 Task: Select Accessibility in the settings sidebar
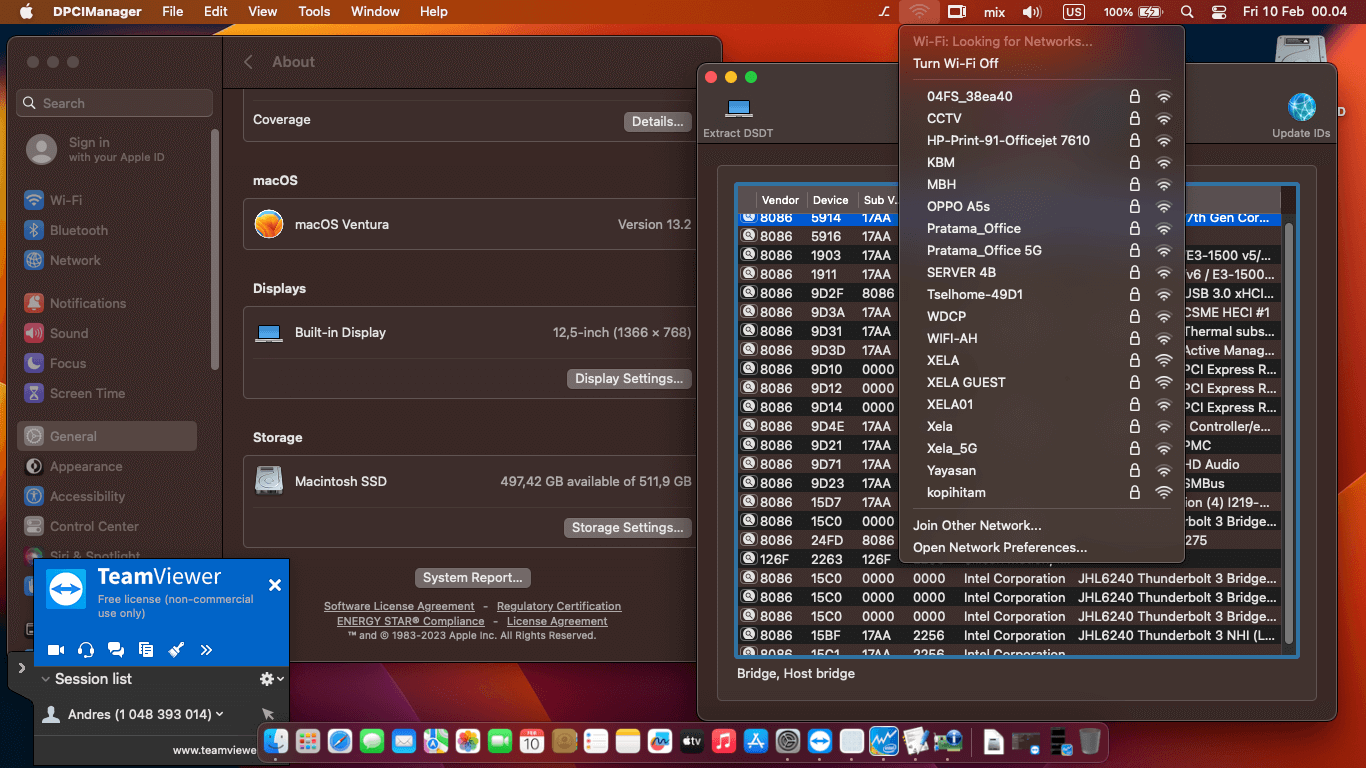108,496
